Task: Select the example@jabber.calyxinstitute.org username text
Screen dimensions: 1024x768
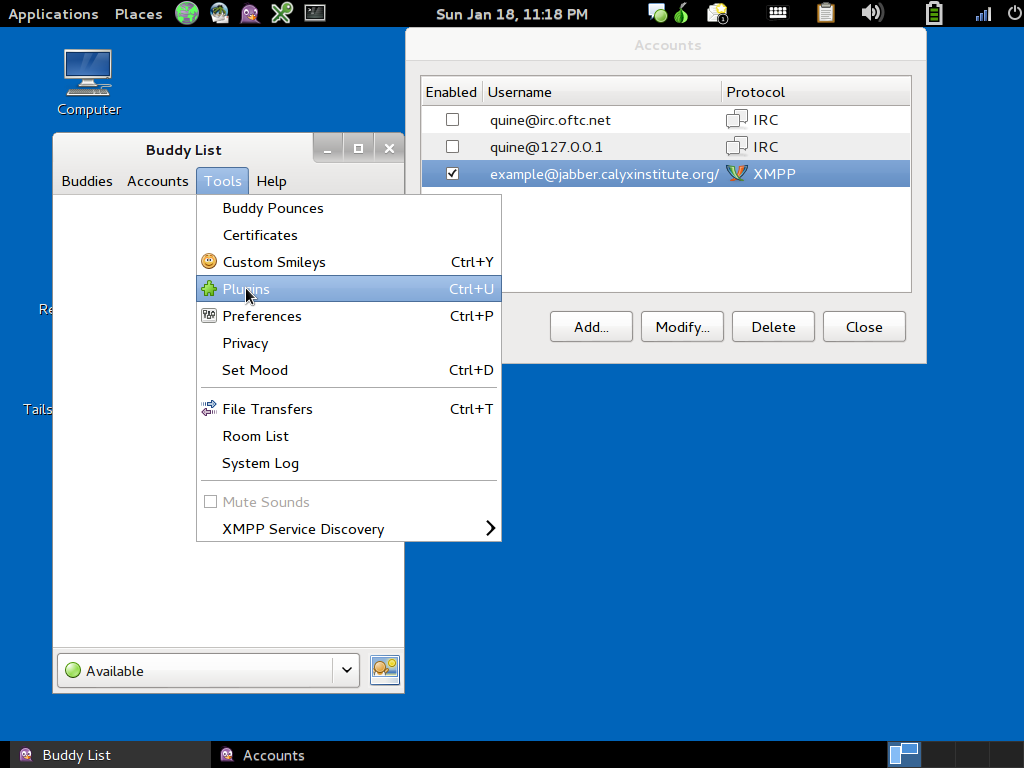Action: (x=604, y=174)
